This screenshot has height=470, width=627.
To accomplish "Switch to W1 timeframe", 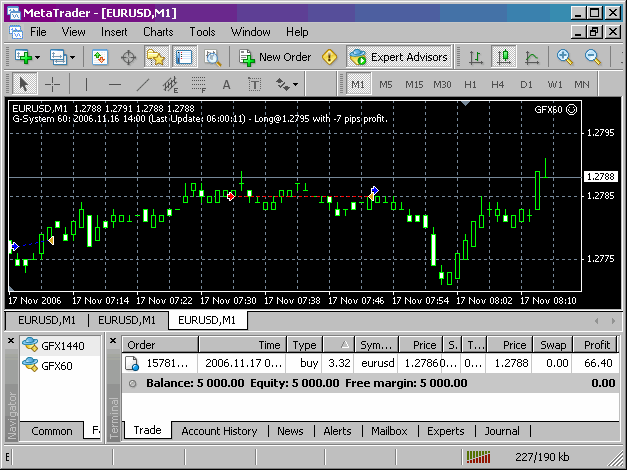I will [x=555, y=84].
